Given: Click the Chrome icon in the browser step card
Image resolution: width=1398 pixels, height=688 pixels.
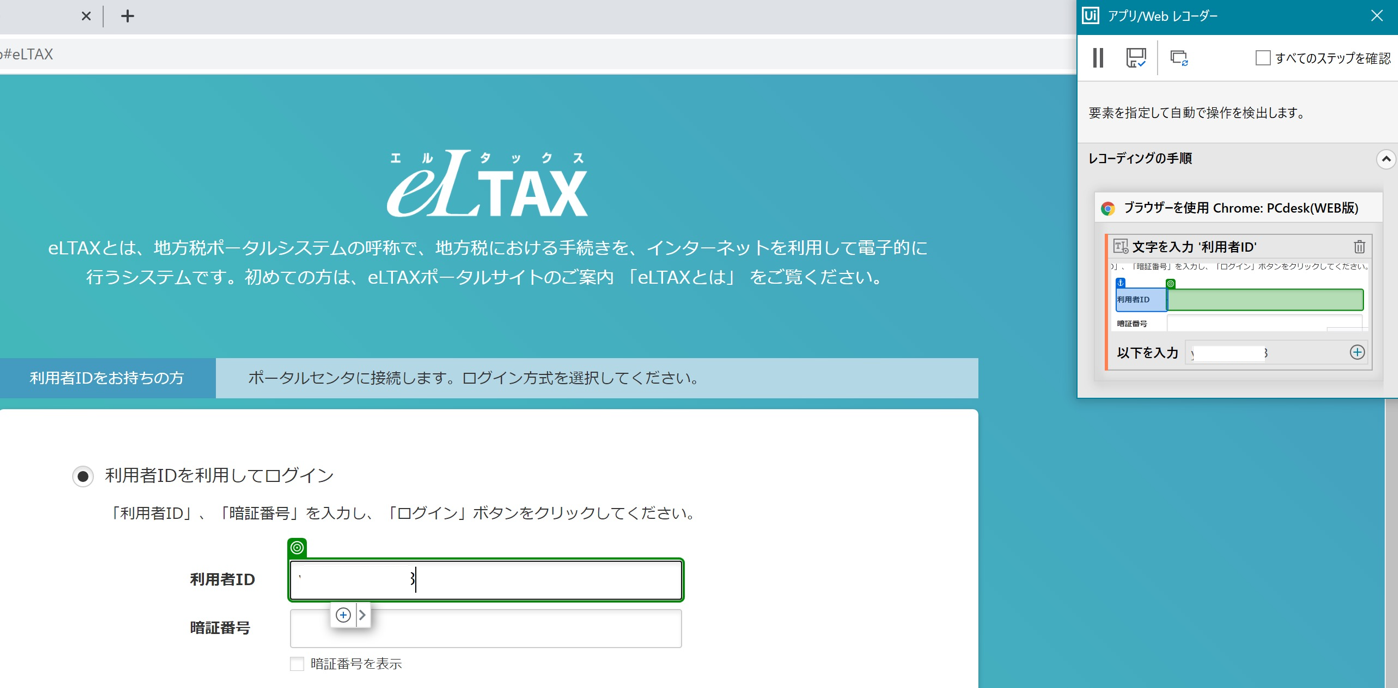Looking at the screenshot, I should (1108, 208).
